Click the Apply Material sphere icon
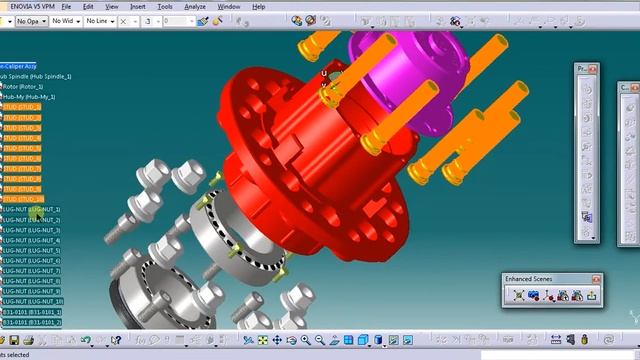 click(x=297, y=21)
